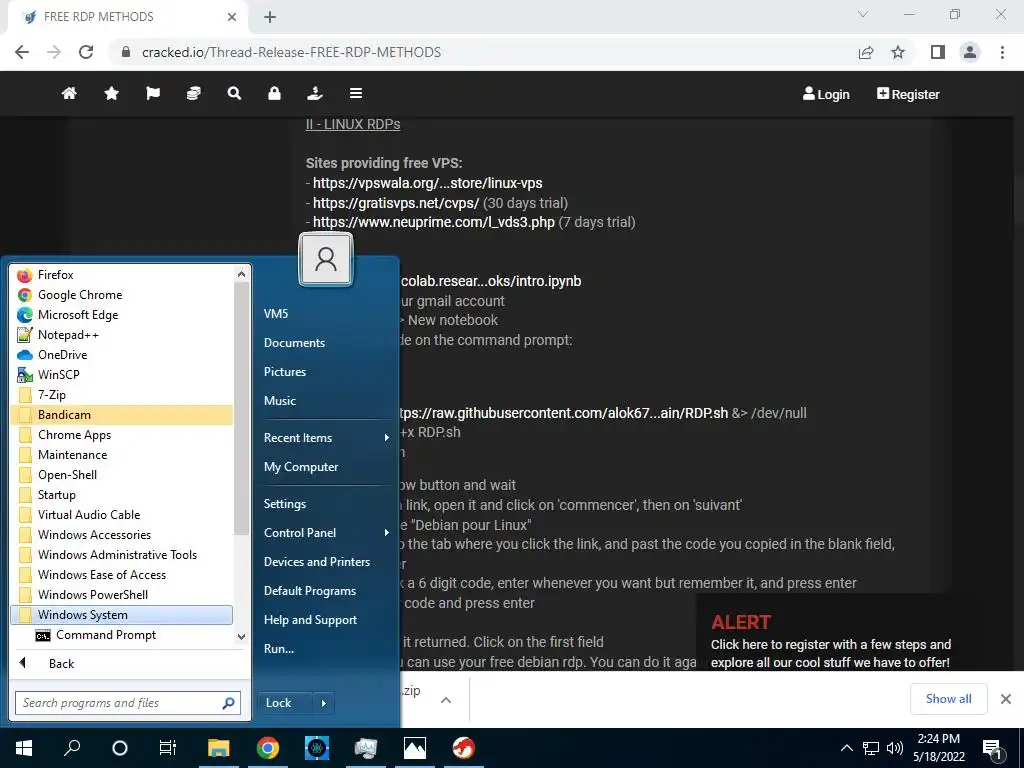Reload the page with the refresh button
Viewport: 1024px width, 768px height.
tap(86, 52)
